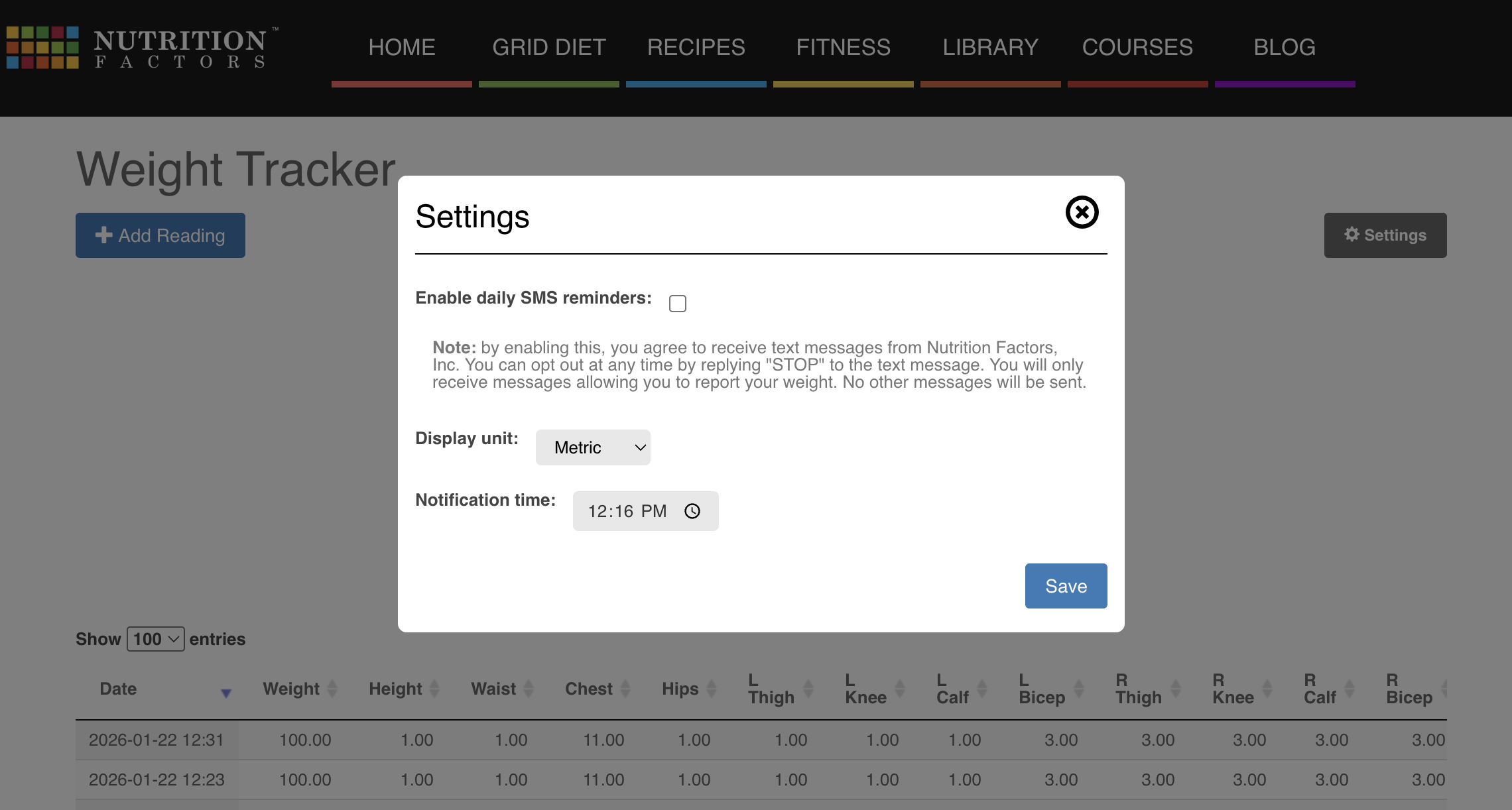1512x810 pixels.
Task: Open the Show 100 entries dropdown
Action: pyautogui.click(x=155, y=639)
